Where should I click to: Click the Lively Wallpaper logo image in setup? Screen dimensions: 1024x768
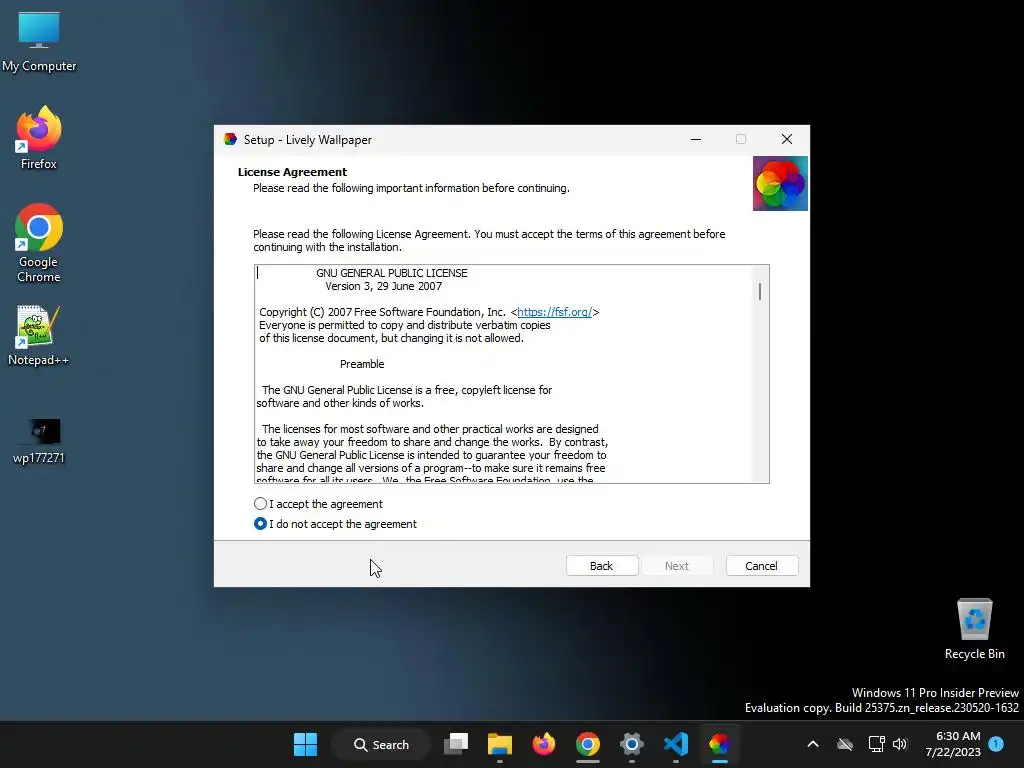(x=780, y=184)
